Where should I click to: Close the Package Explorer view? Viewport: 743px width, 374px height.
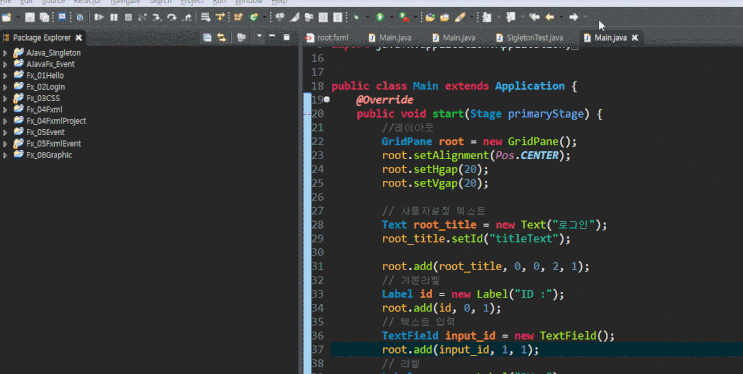point(79,37)
